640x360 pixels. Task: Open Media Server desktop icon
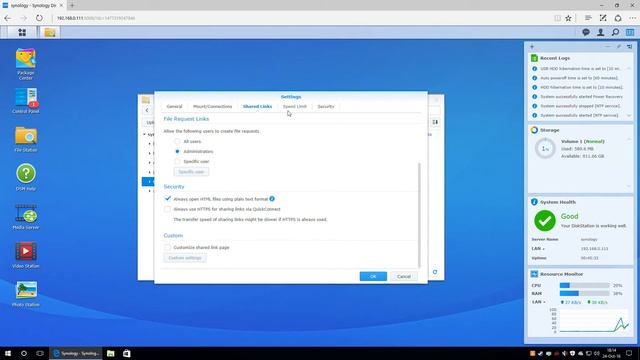coord(26,217)
